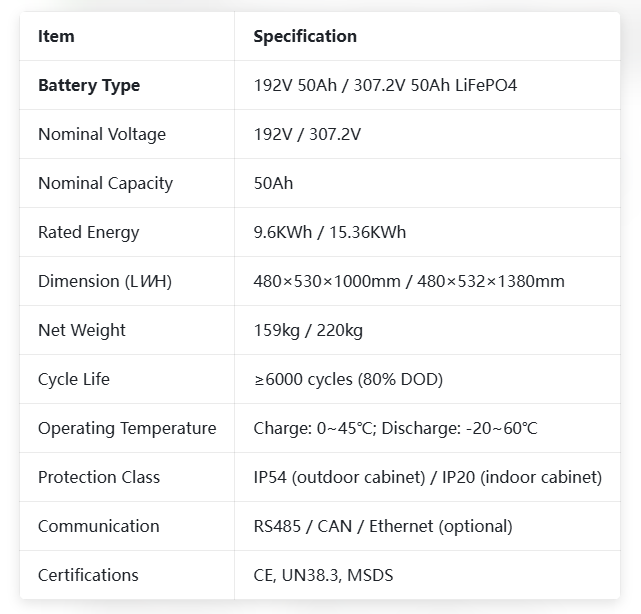Select the "Nominal Capacity" label cell
The image size is (641, 614).
pyautogui.click(x=105, y=183)
